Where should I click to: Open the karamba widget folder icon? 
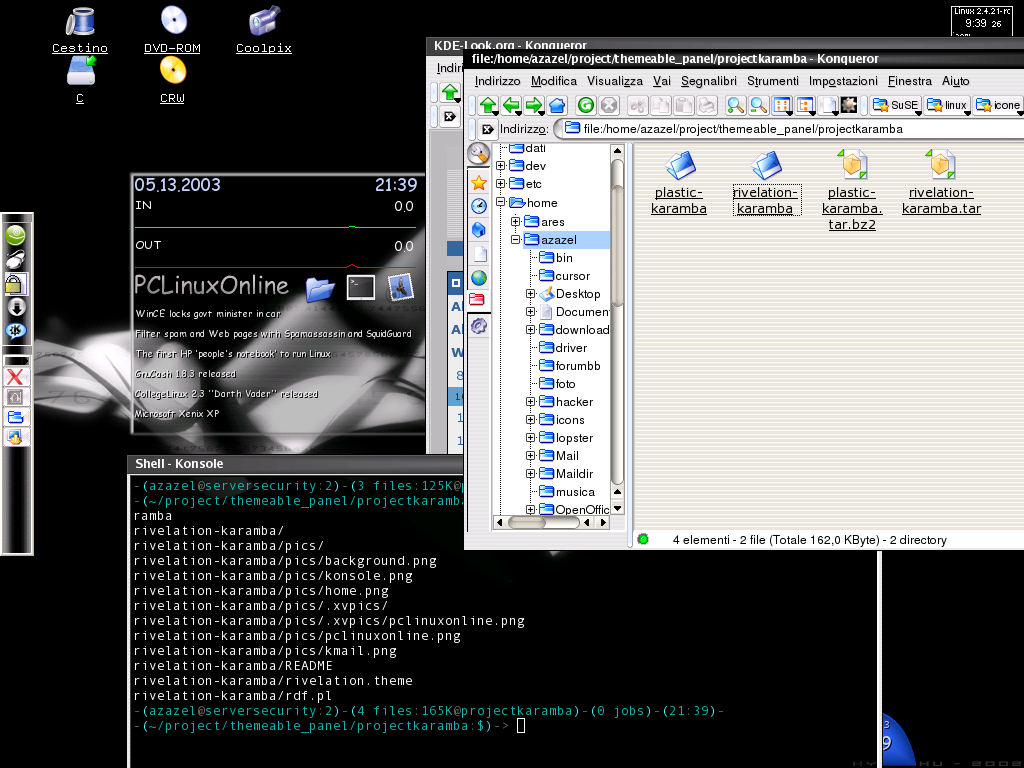coord(320,289)
